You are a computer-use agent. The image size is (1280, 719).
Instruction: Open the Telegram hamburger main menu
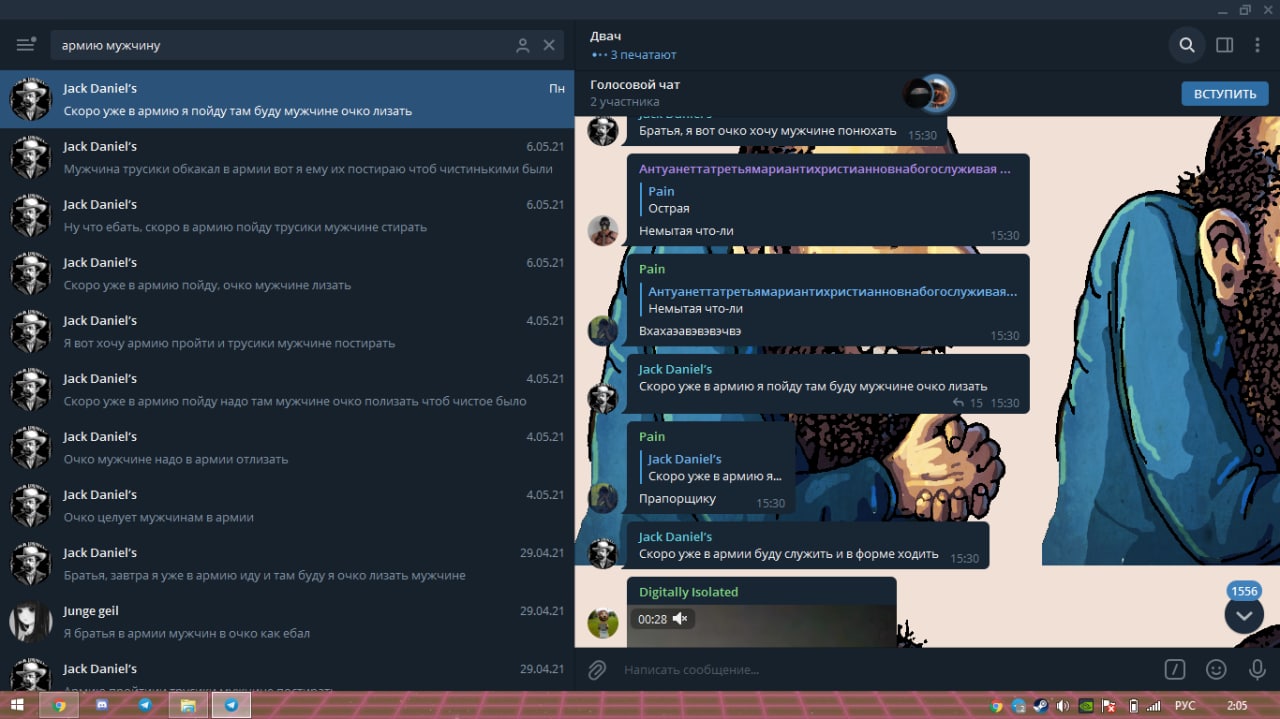click(26, 45)
